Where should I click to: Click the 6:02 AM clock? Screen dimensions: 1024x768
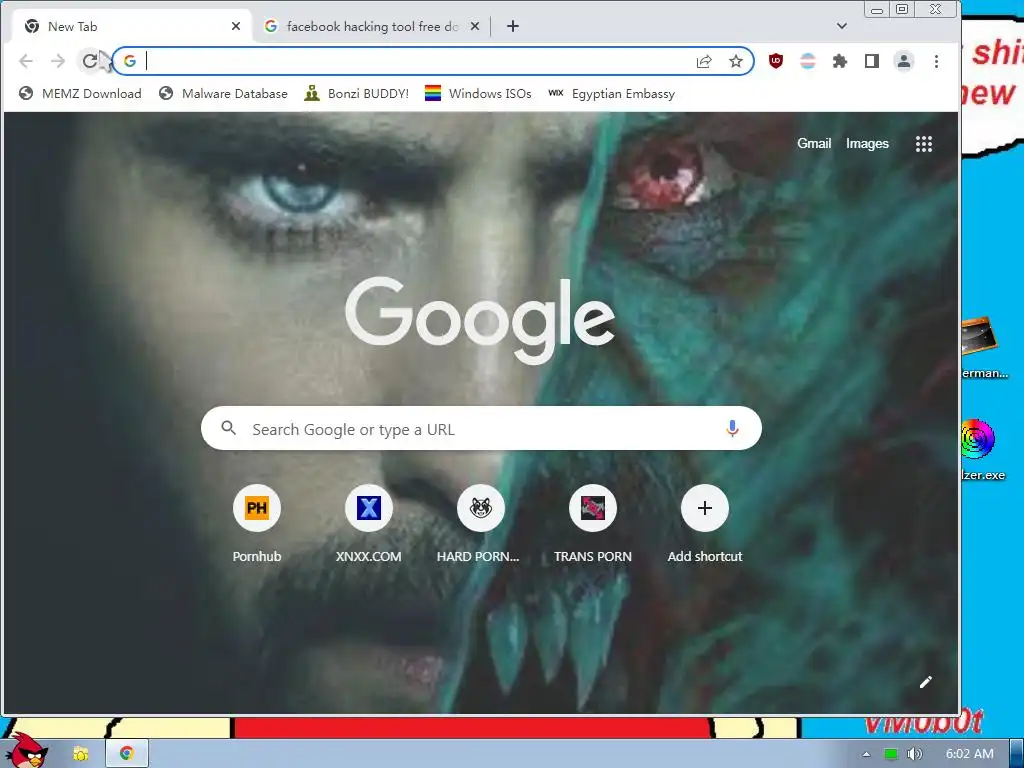[970, 754]
